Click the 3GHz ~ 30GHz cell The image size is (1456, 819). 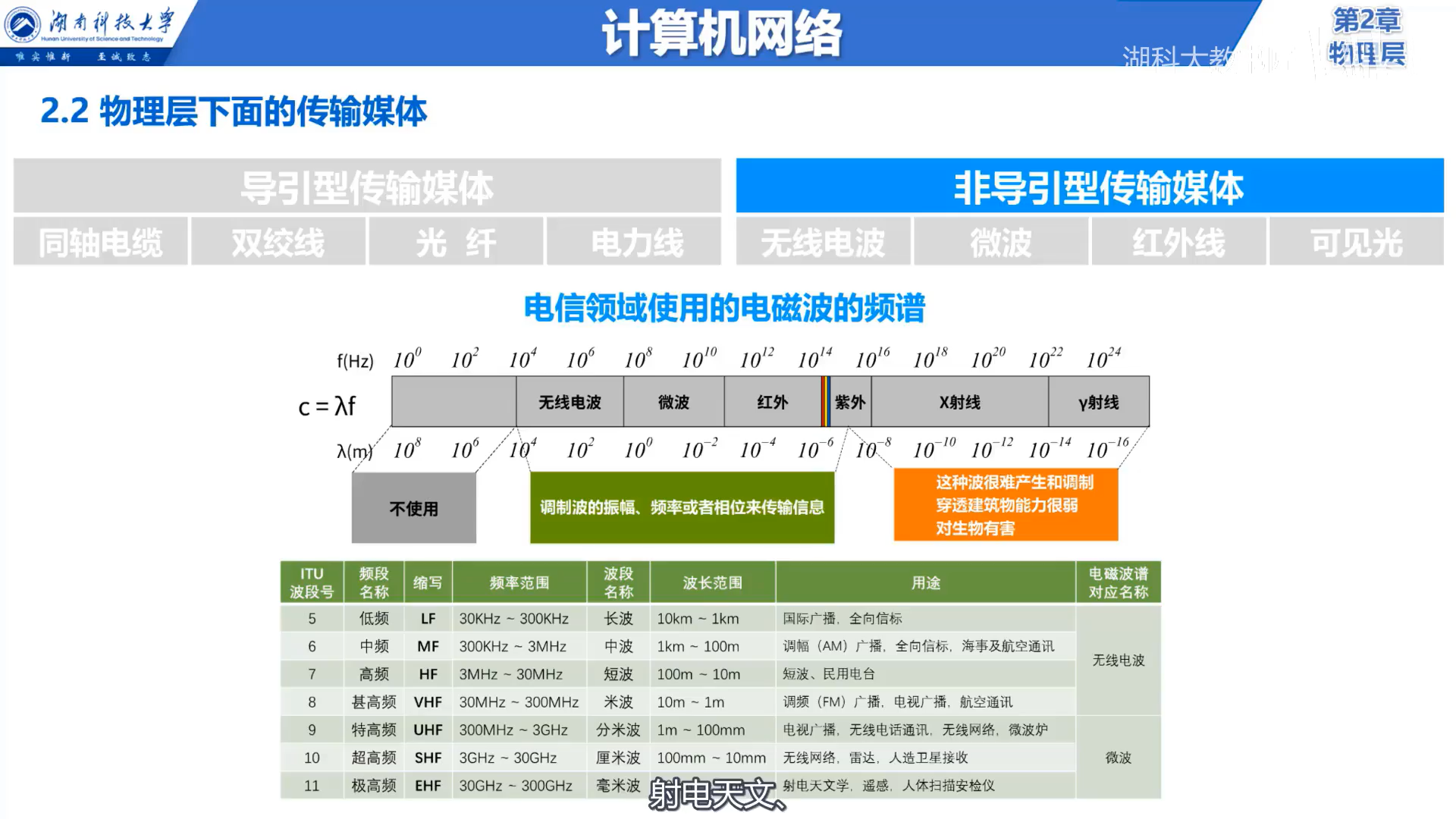click(x=519, y=758)
